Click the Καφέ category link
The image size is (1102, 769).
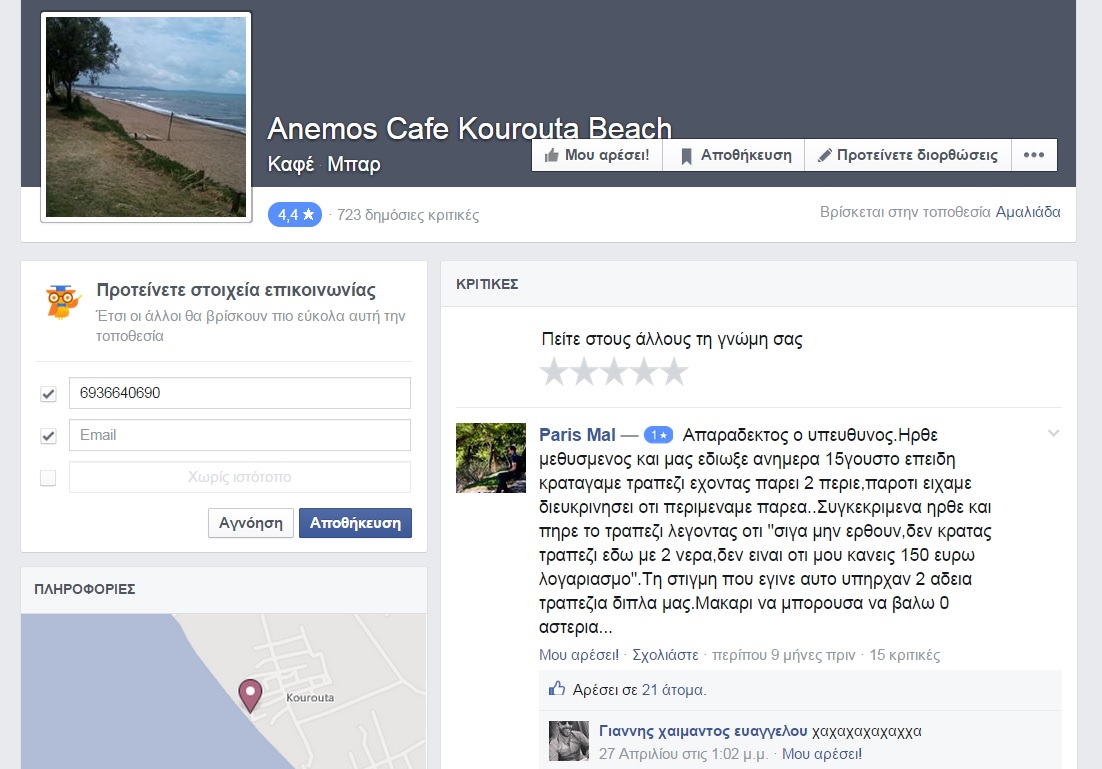[291, 164]
